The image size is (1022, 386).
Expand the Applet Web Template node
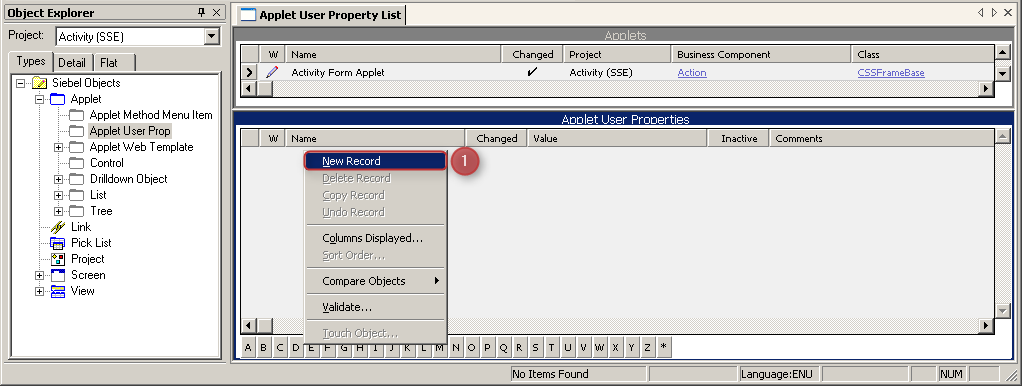59,147
